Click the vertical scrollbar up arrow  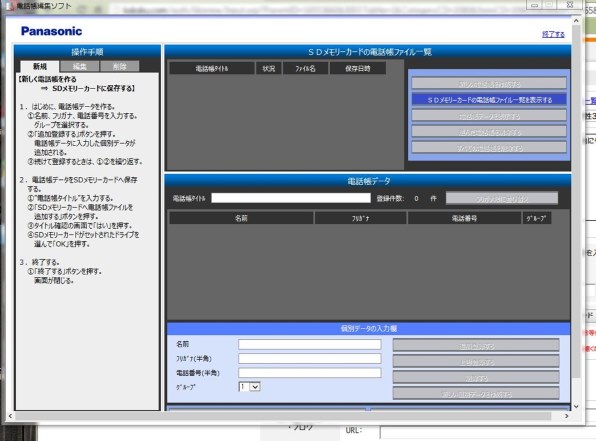point(576,21)
